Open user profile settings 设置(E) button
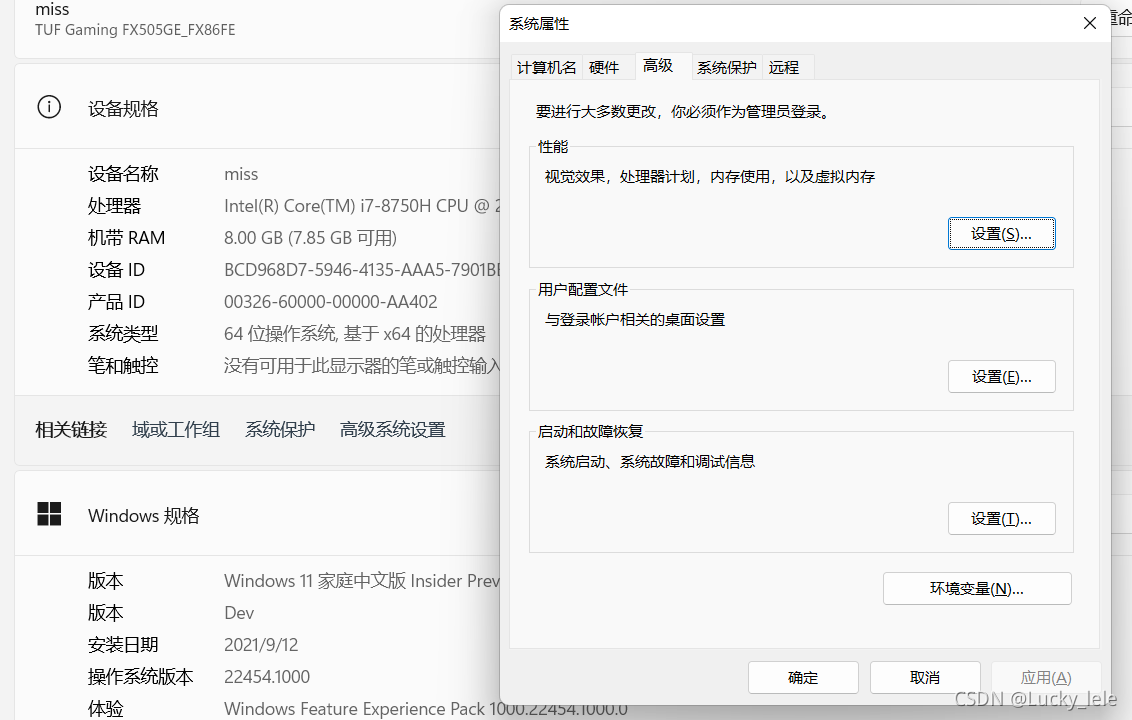Viewport: 1132px width, 720px height. tap(1001, 377)
